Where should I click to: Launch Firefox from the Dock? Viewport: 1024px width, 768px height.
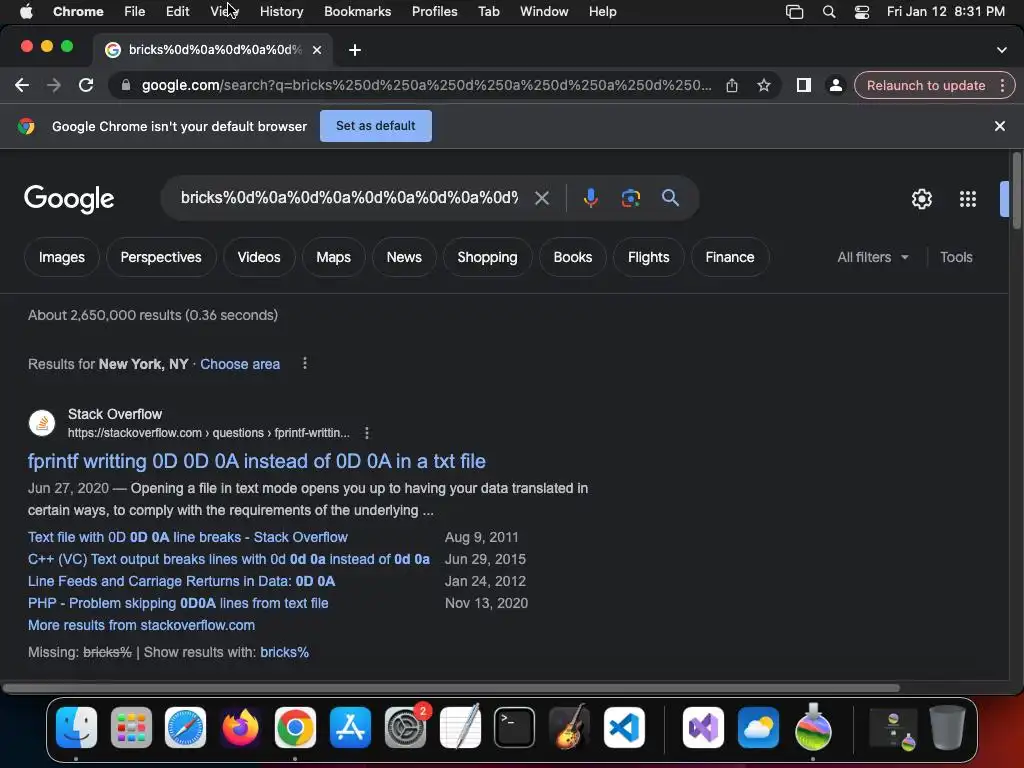(240, 727)
